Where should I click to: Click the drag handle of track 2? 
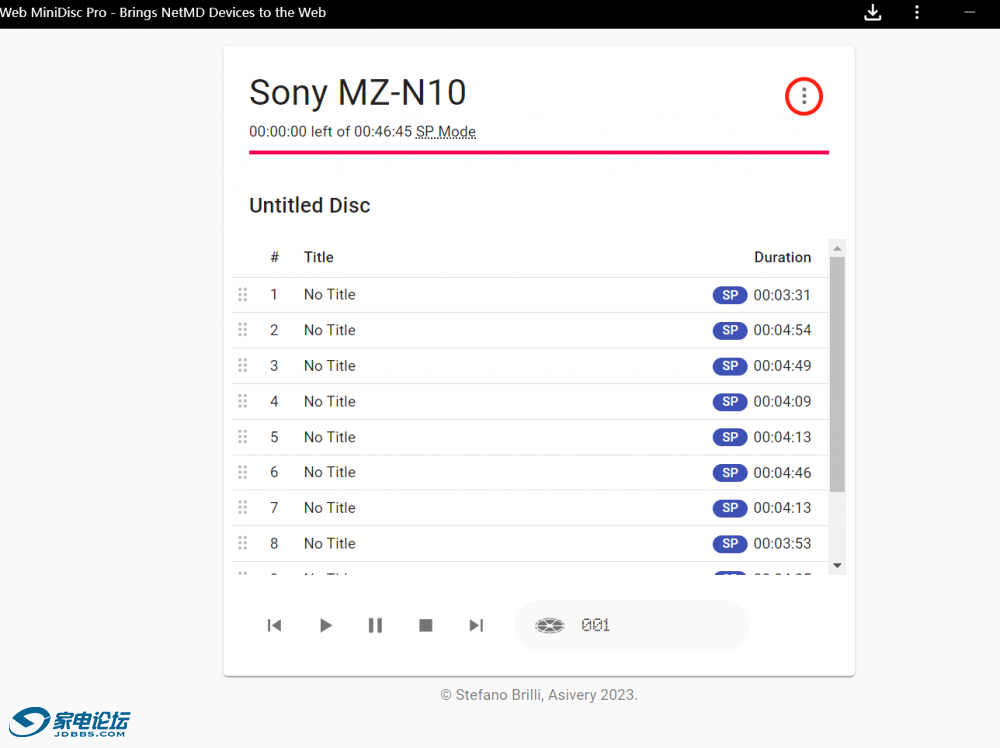click(243, 330)
